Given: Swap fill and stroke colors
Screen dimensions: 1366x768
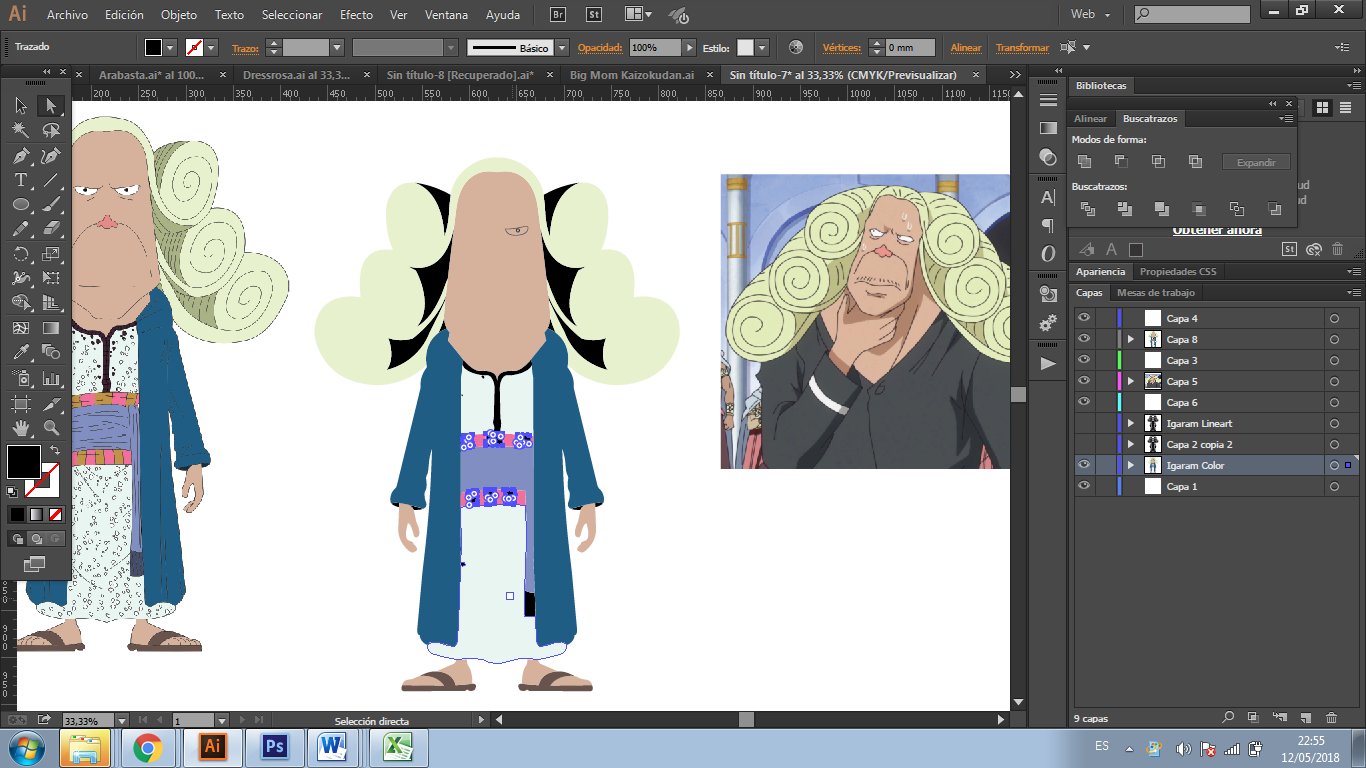Looking at the screenshot, I should pyautogui.click(x=54, y=451).
